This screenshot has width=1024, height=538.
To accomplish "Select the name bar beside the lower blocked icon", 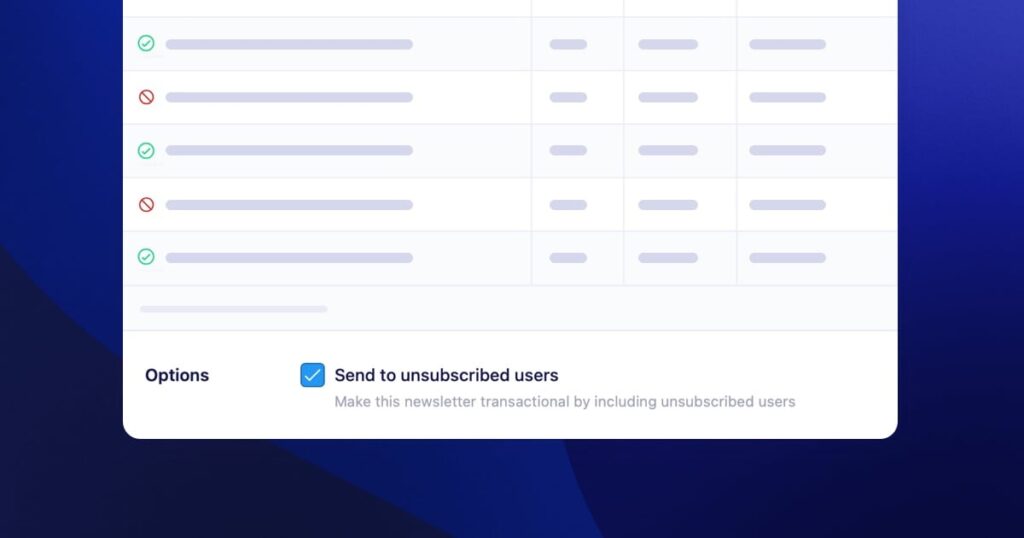I will click(289, 205).
